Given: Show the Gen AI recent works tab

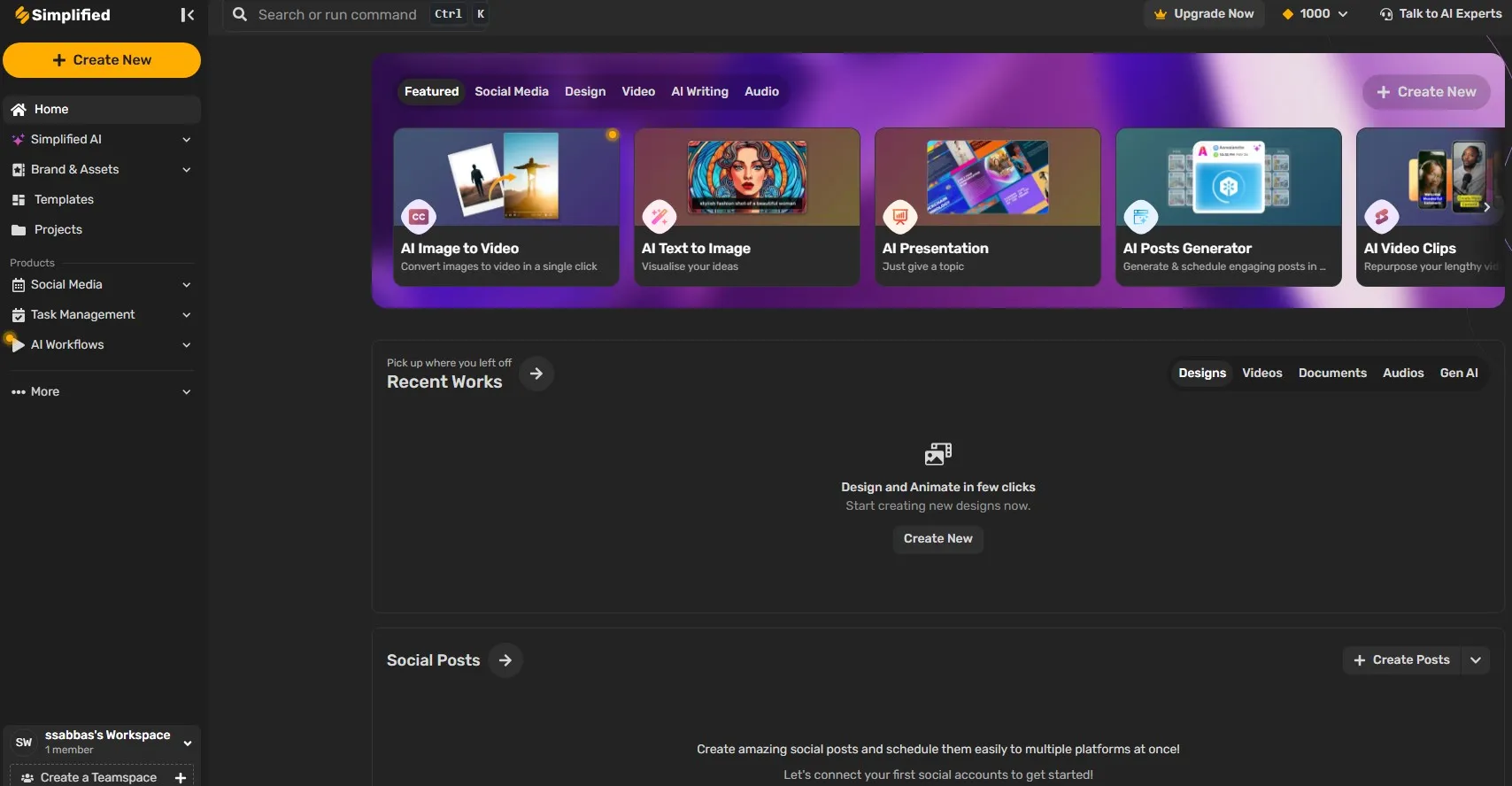Looking at the screenshot, I should (1459, 374).
